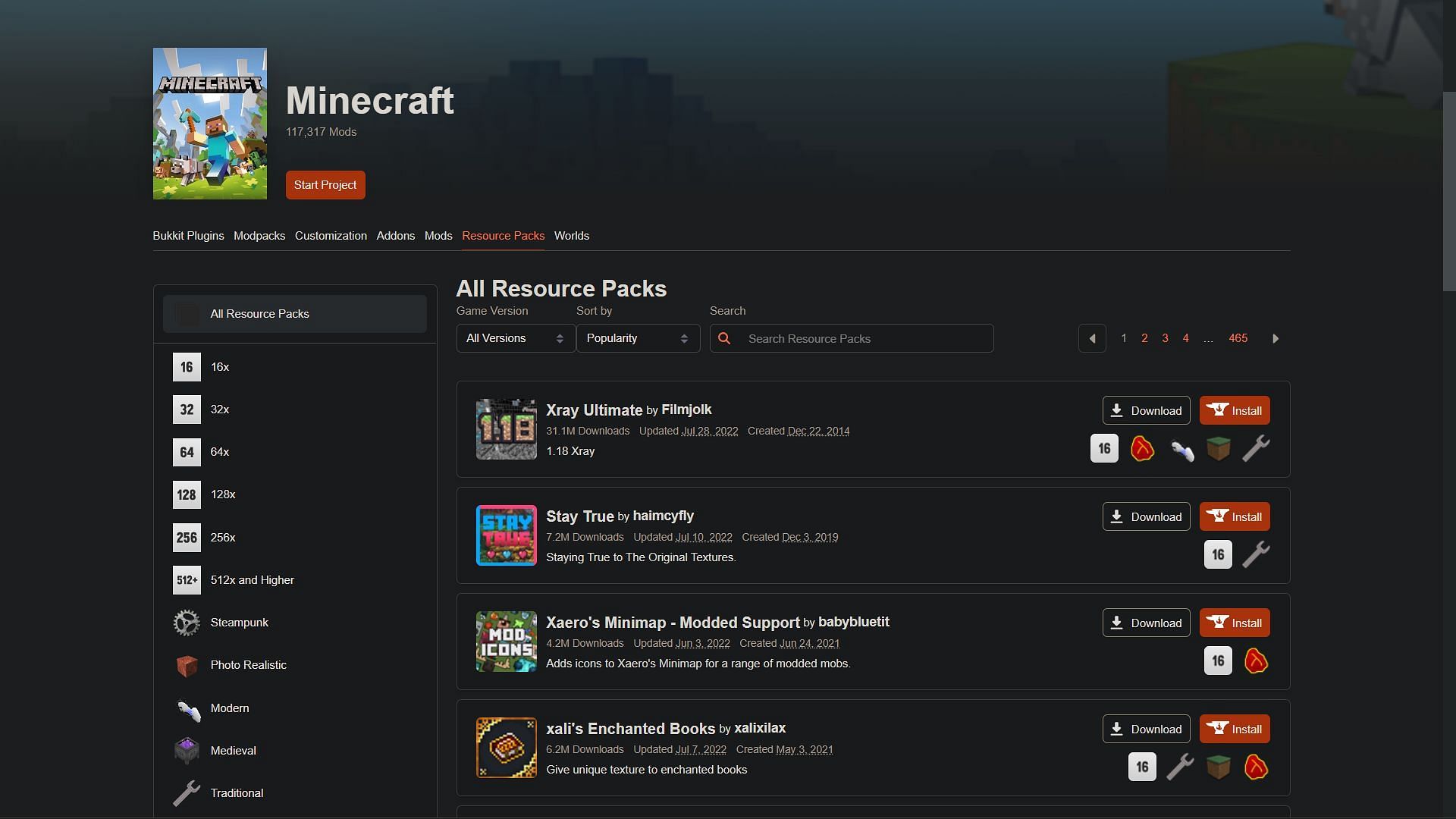The image size is (1456, 819).
Task: Open the Sort by Popularity dropdown
Action: [x=638, y=338]
